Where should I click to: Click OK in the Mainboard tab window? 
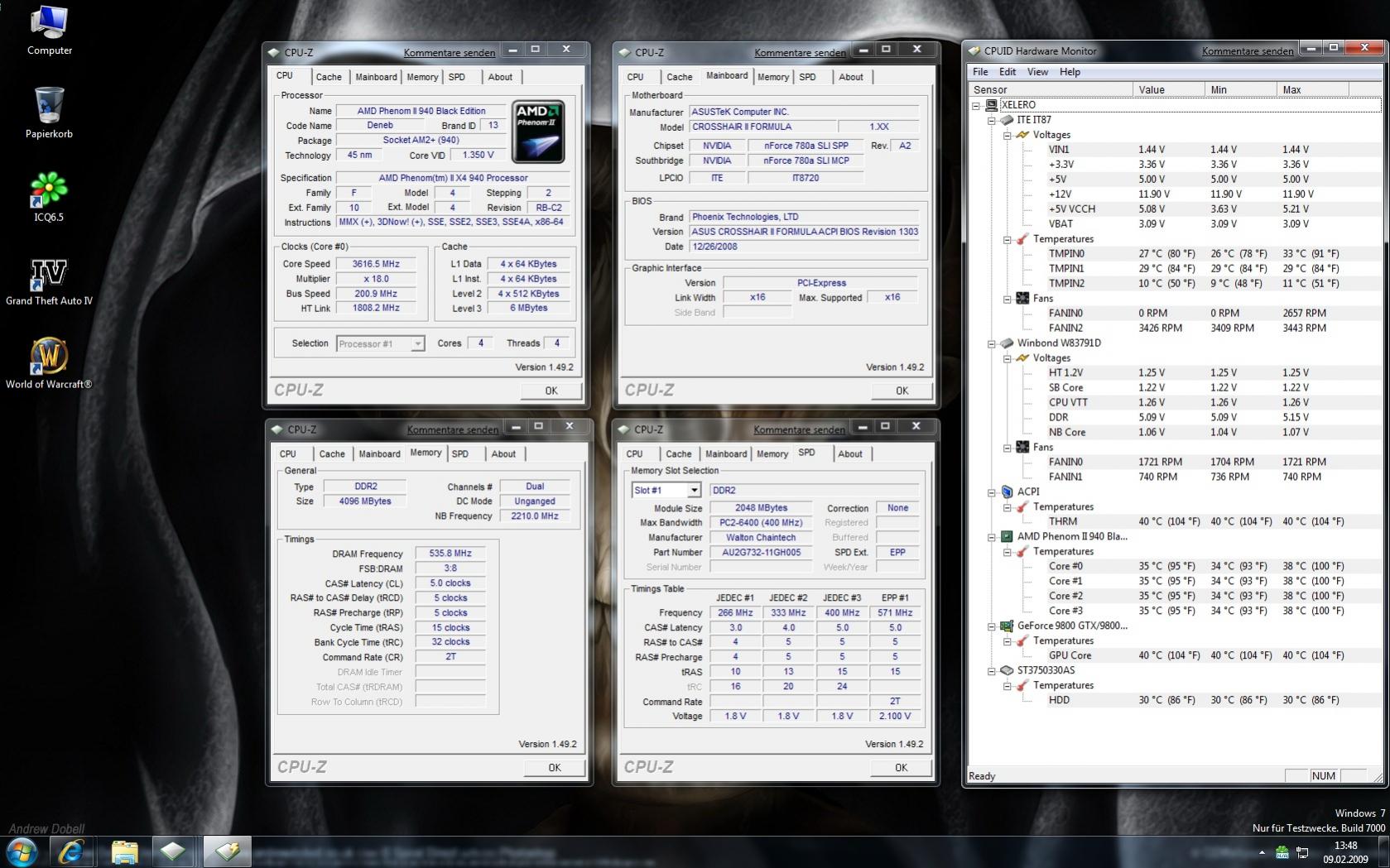pos(902,391)
